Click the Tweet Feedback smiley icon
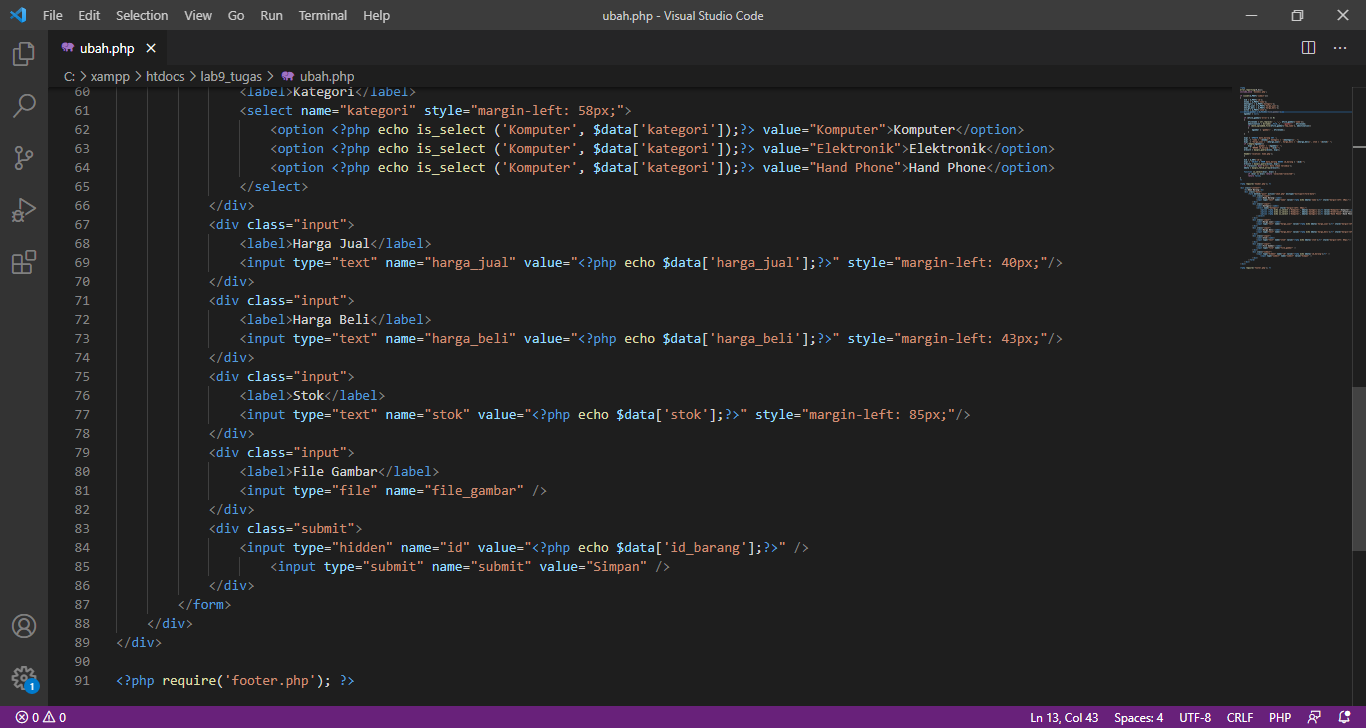 [1314, 717]
